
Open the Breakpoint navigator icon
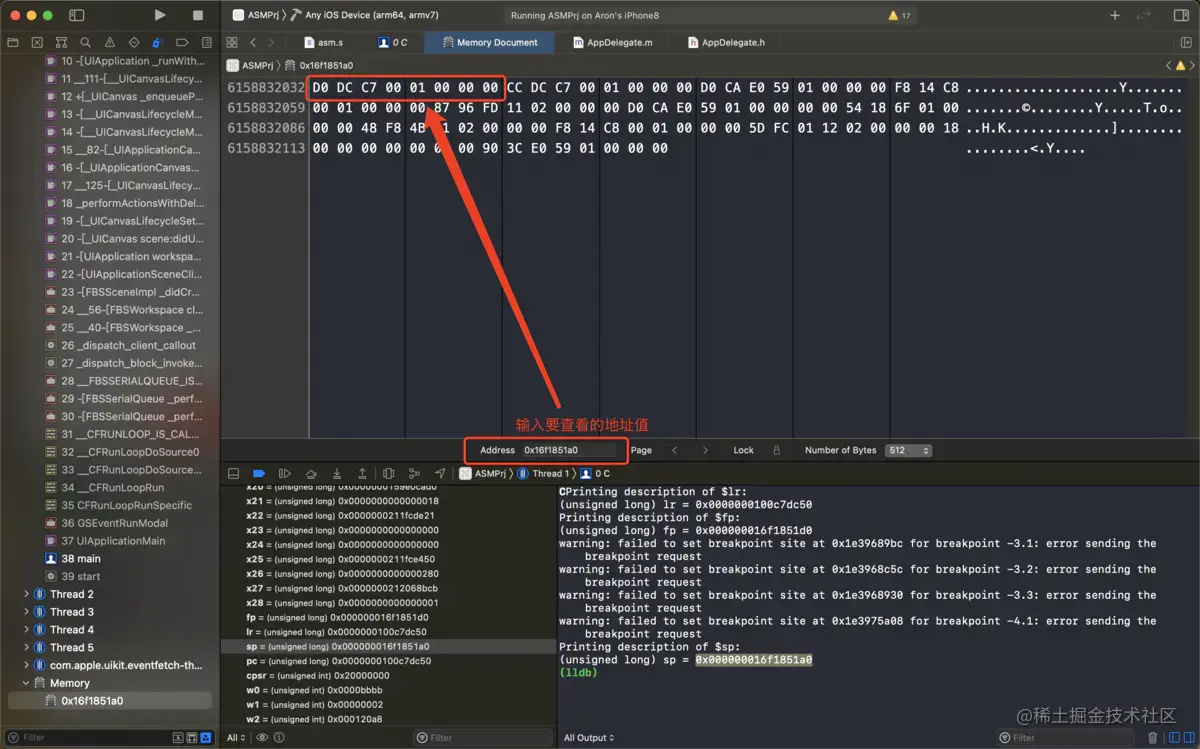(181, 43)
